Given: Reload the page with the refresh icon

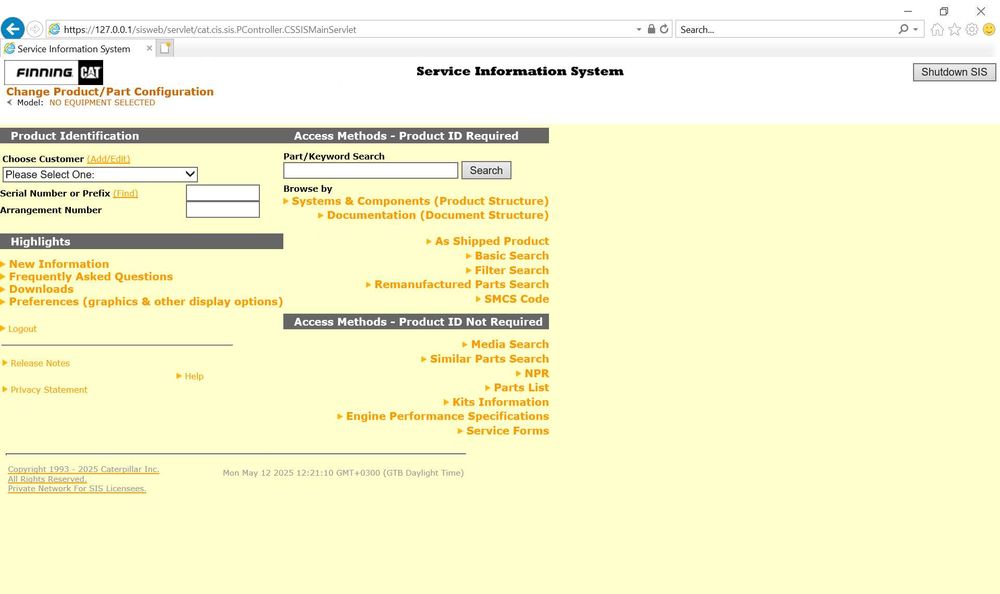Looking at the screenshot, I should tap(664, 29).
